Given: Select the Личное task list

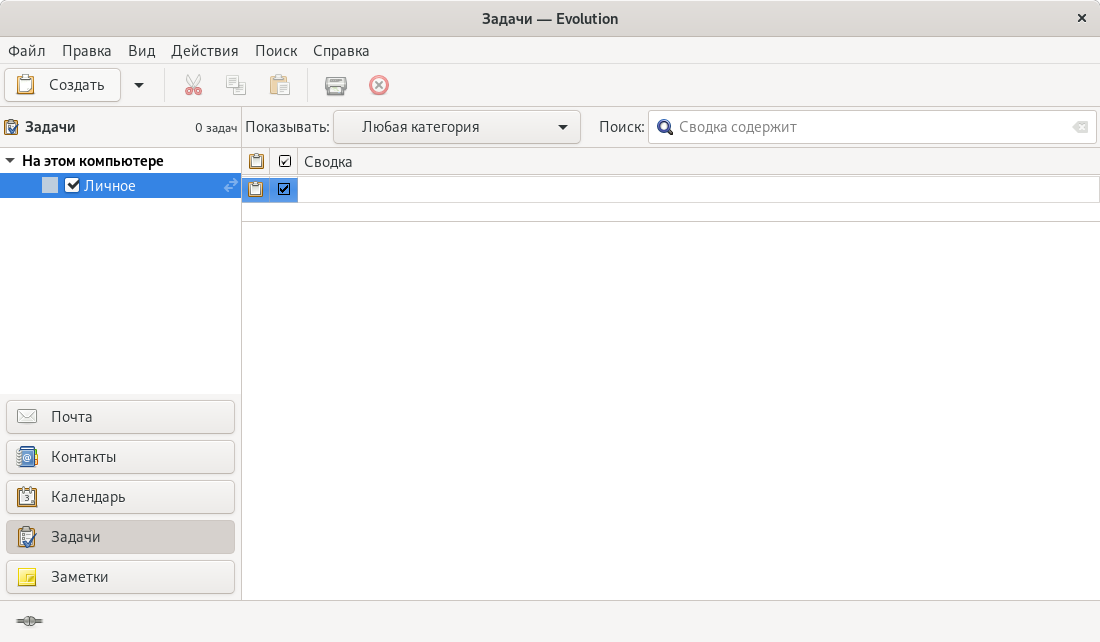Looking at the screenshot, I should tap(120, 185).
